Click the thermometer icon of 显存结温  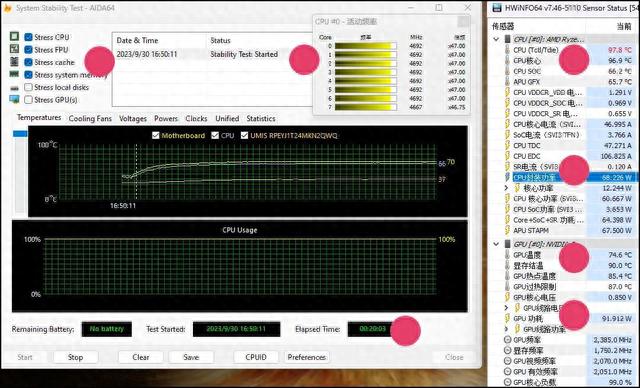pyautogui.click(x=507, y=265)
